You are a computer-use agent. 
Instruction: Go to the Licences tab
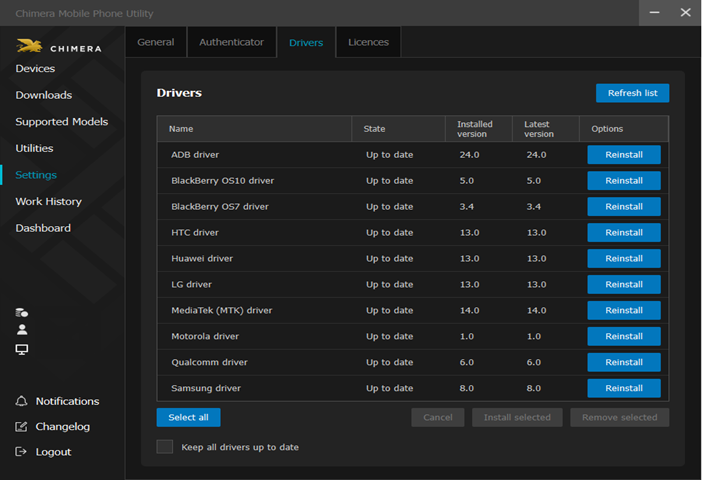point(368,42)
